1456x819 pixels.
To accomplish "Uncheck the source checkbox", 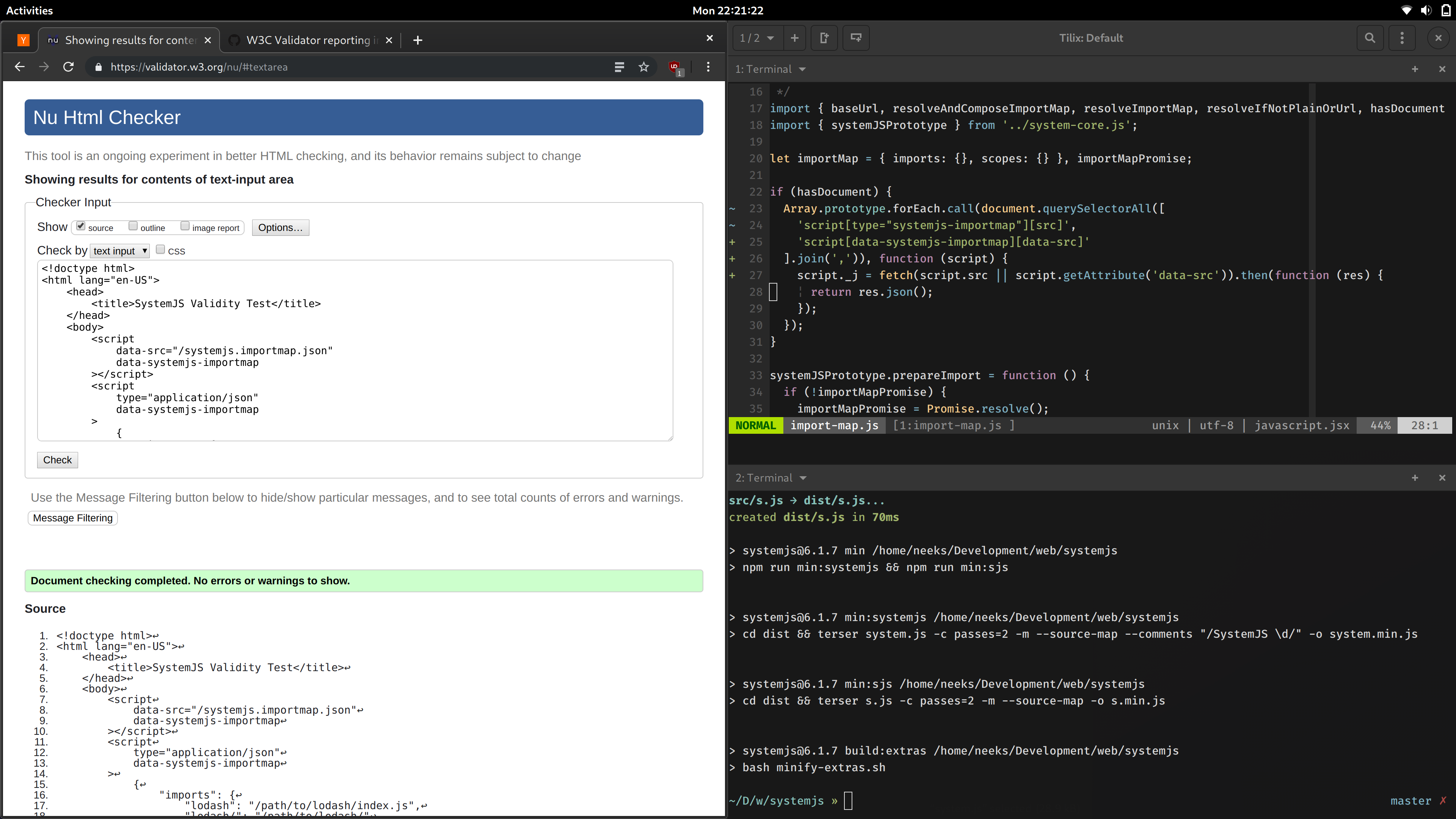I will point(81,226).
